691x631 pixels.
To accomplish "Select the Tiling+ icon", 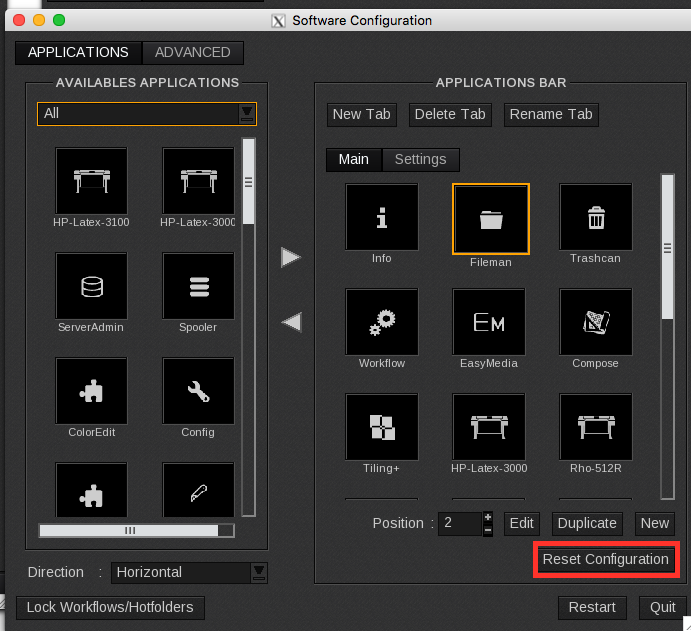I will (x=381, y=427).
